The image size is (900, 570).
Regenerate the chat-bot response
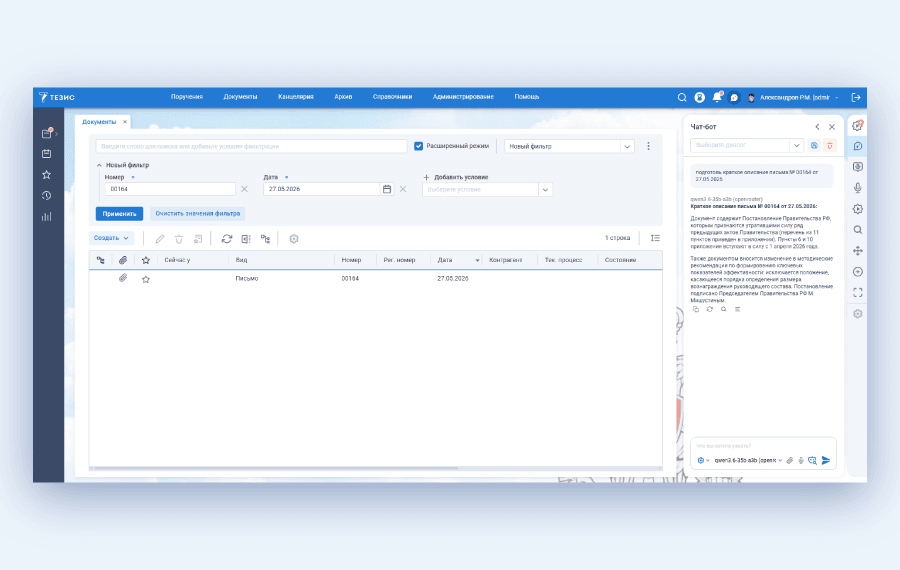709,309
